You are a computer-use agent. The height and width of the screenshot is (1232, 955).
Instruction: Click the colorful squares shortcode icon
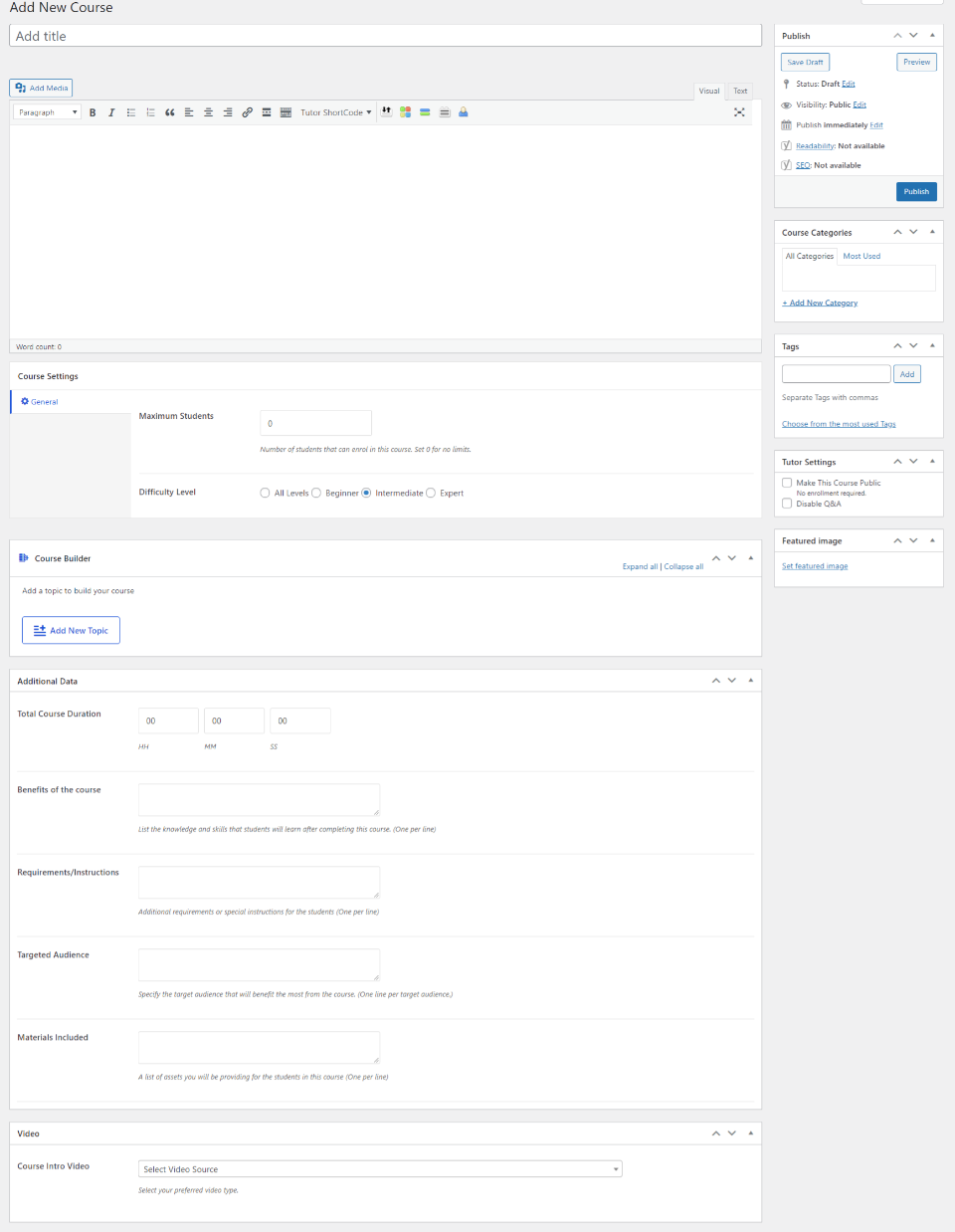click(406, 112)
